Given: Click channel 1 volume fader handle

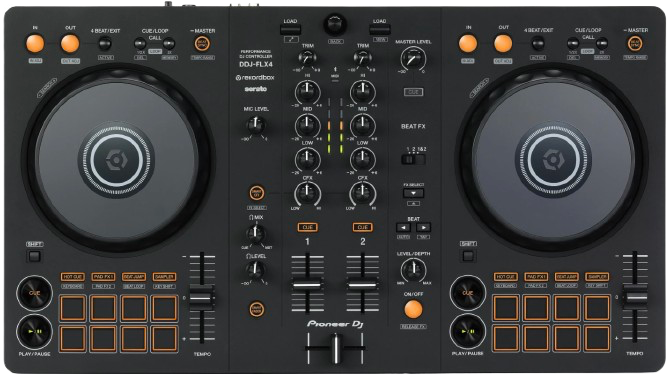Looking at the screenshot, I should click(x=307, y=284).
